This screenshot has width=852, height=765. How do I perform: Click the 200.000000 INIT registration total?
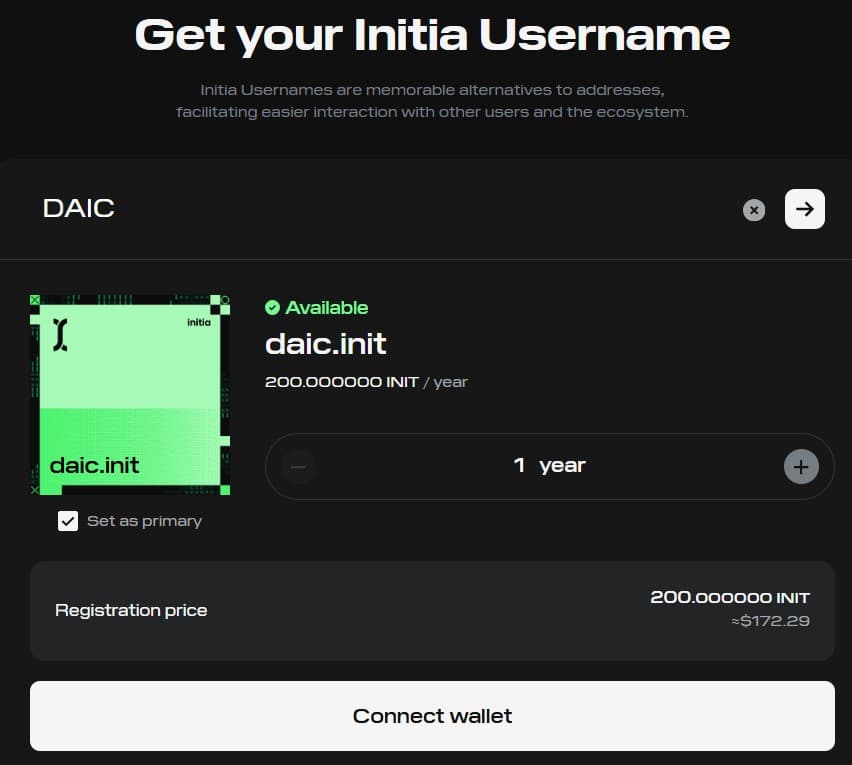[729, 598]
